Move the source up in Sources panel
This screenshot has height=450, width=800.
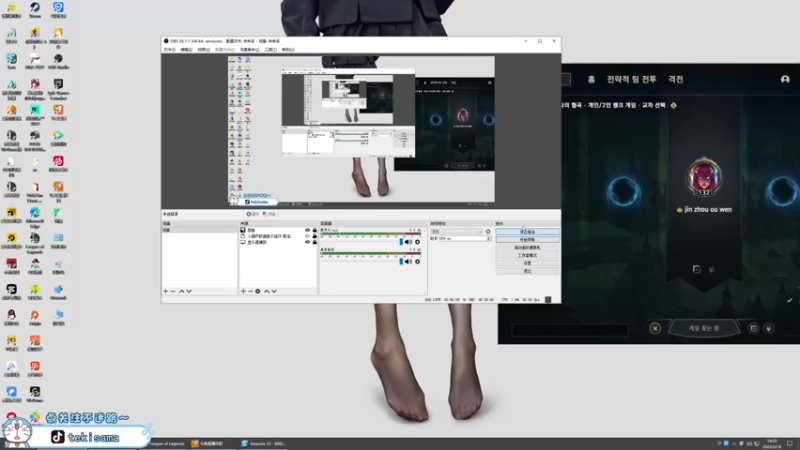(x=266, y=291)
